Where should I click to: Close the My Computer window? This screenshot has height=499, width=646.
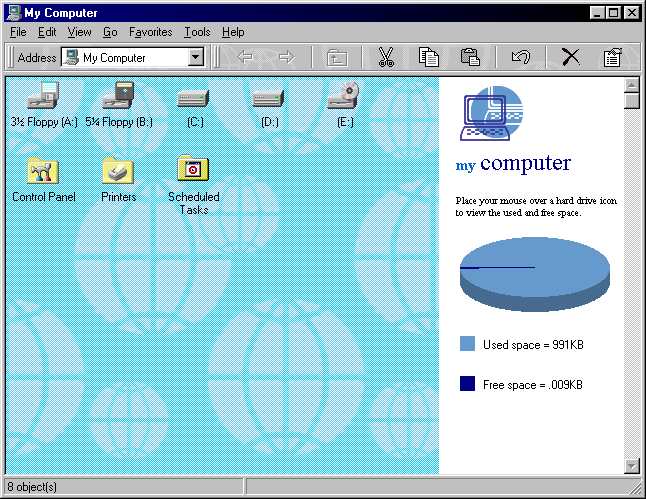pyautogui.click(x=631, y=13)
